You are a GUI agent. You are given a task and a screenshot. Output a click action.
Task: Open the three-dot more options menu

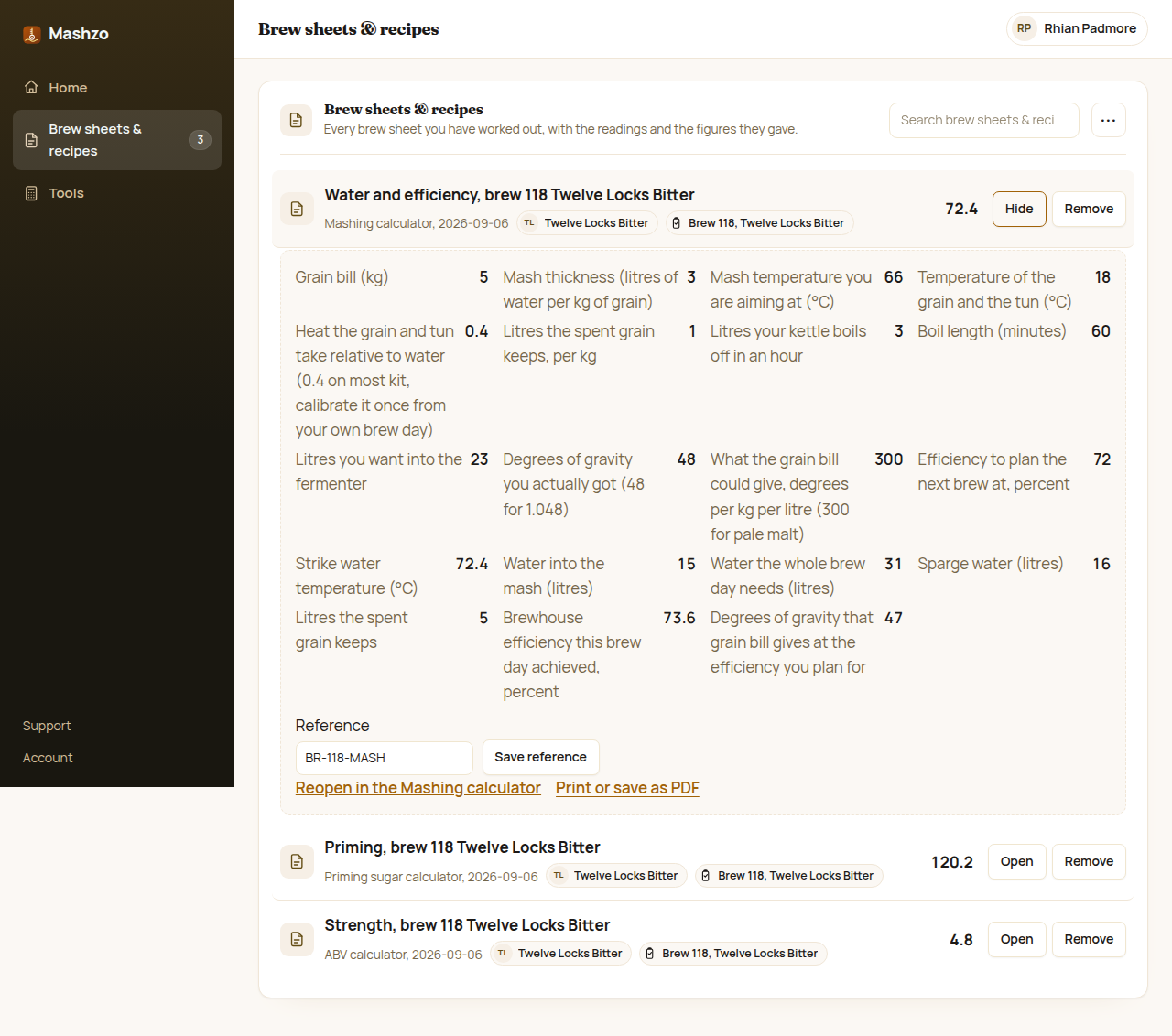[x=1108, y=120]
